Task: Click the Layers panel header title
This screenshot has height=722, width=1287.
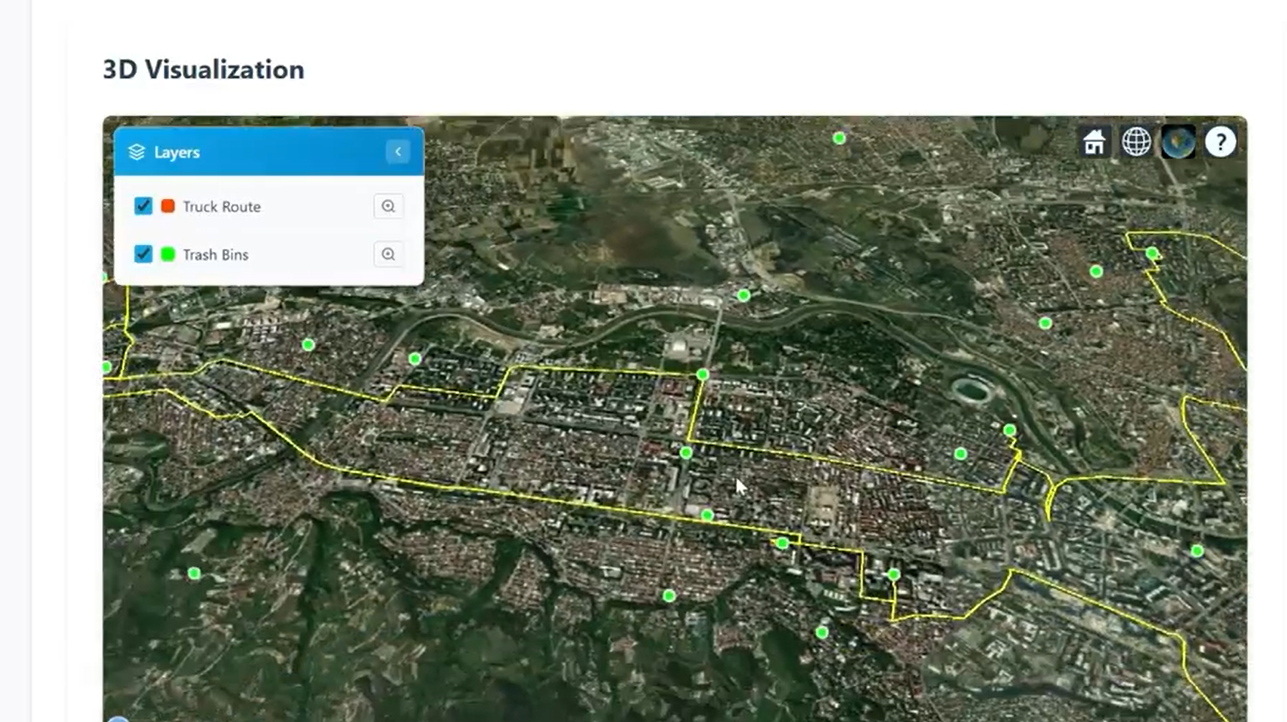Action: click(x=177, y=152)
